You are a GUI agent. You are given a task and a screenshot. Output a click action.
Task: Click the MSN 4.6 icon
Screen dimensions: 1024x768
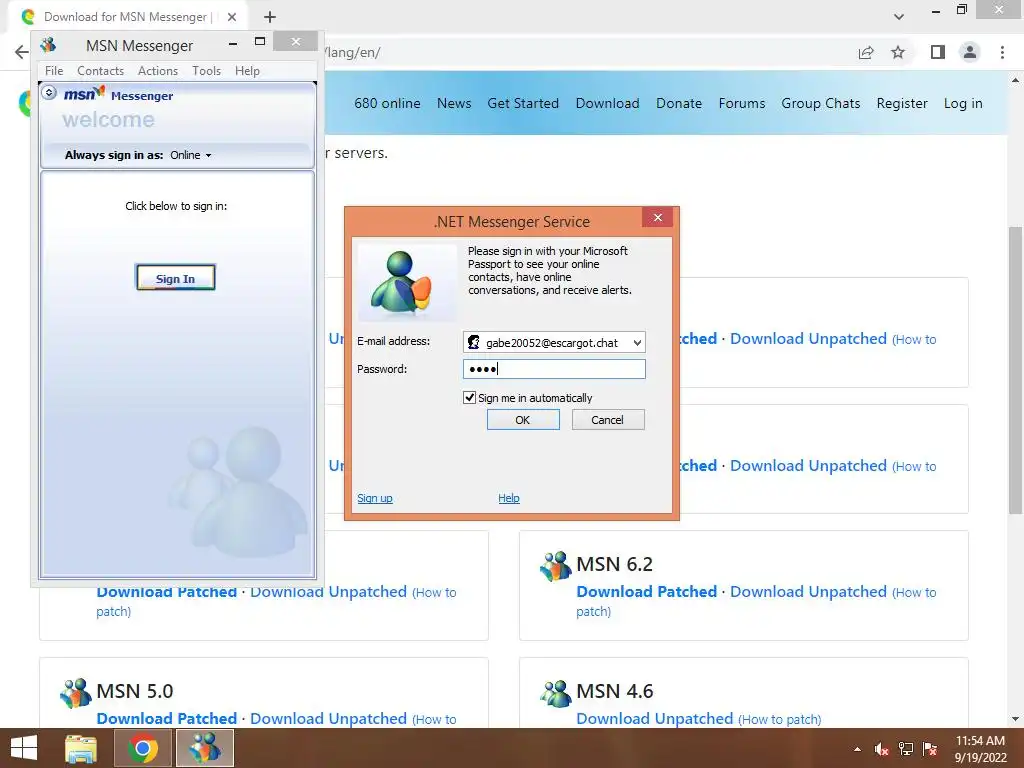tap(556, 692)
